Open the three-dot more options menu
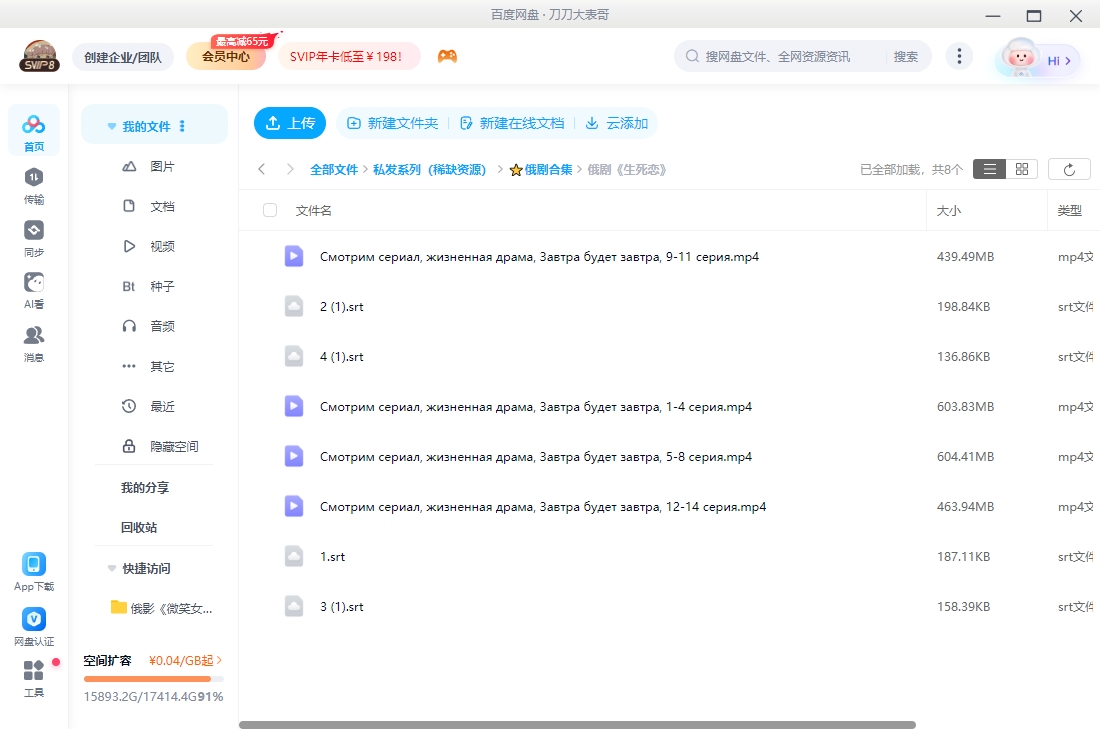1100x729 pixels. click(x=959, y=56)
